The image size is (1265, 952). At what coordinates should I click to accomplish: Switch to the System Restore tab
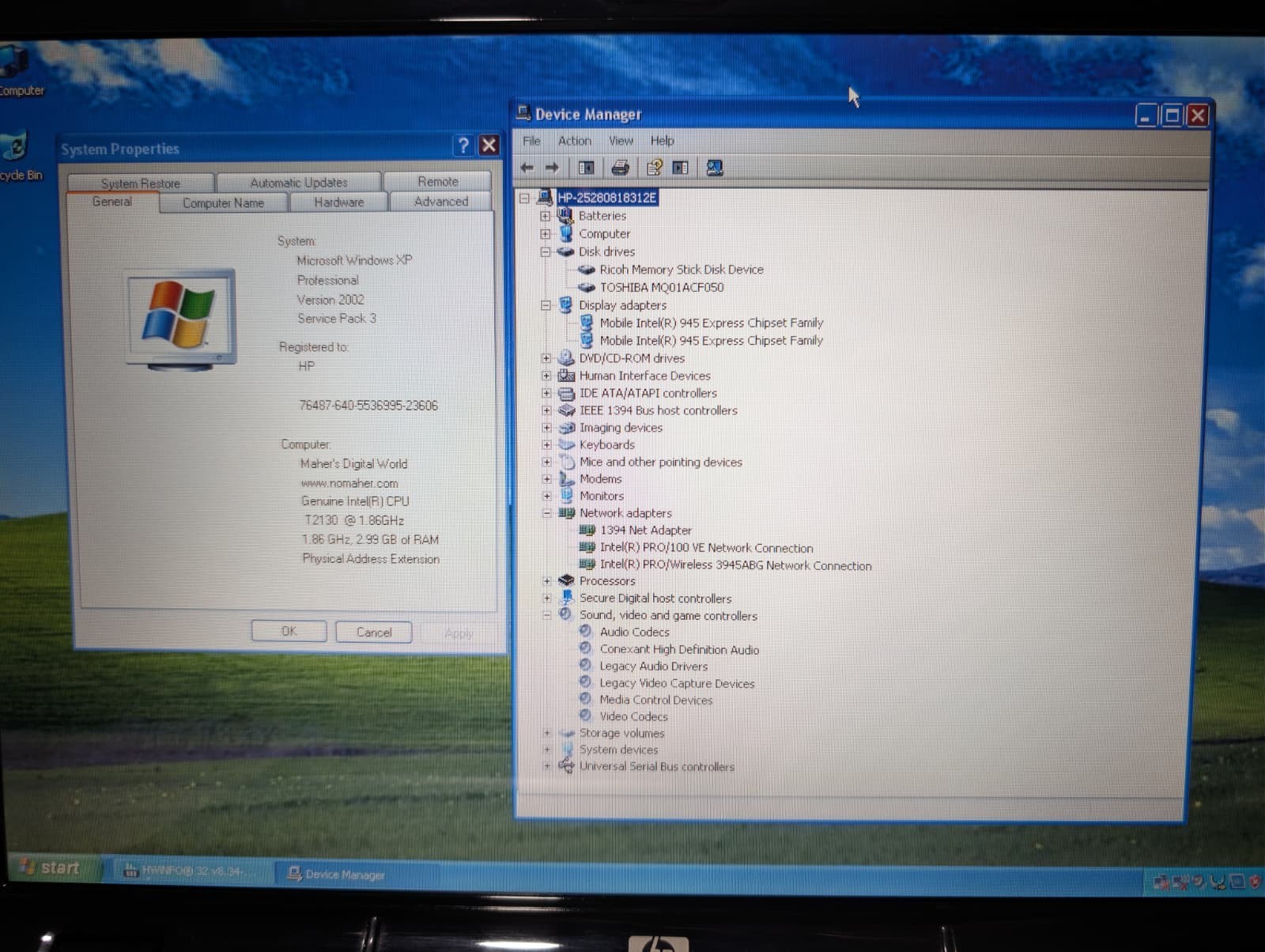(x=141, y=183)
